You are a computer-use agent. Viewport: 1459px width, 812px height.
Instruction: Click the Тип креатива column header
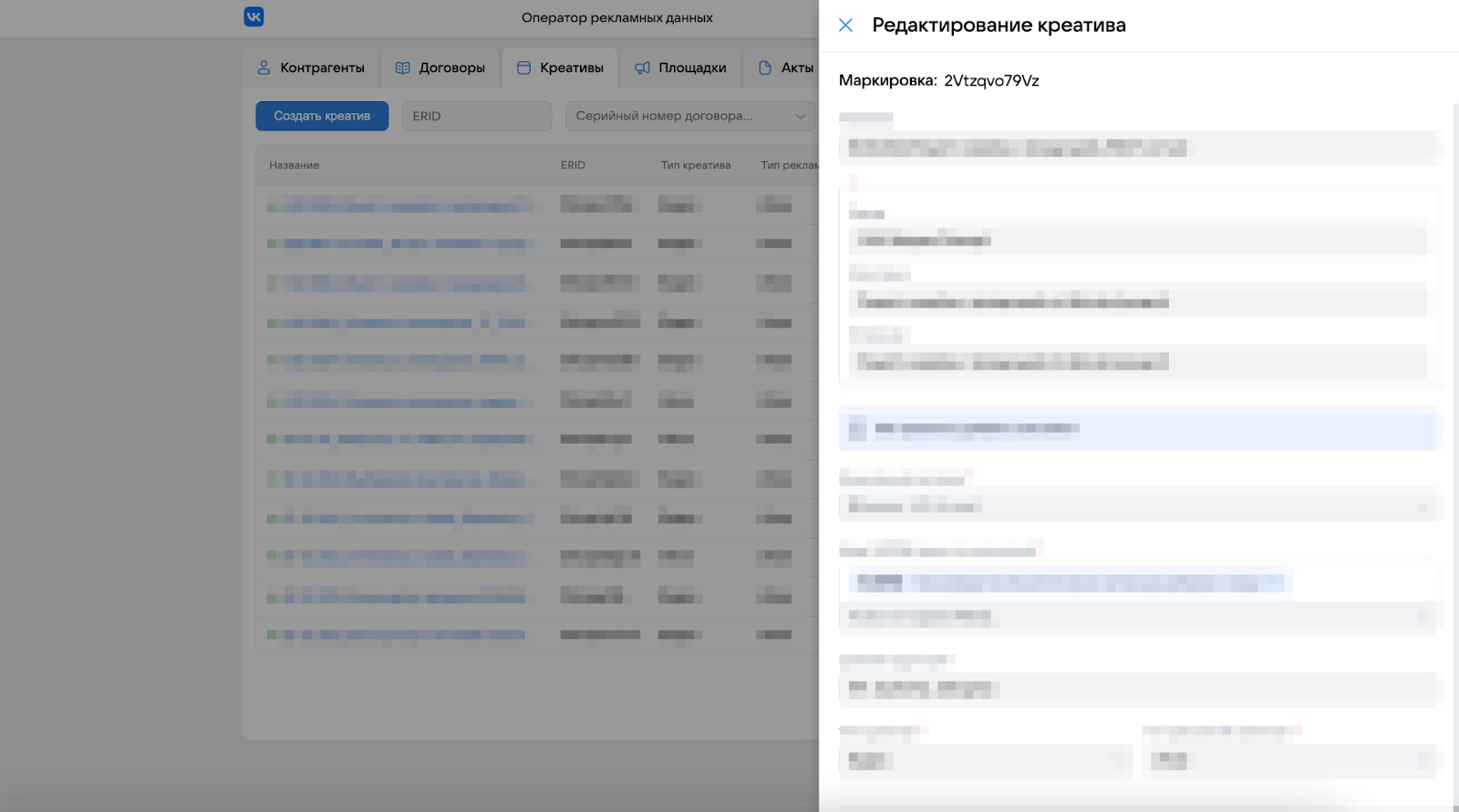click(x=696, y=165)
